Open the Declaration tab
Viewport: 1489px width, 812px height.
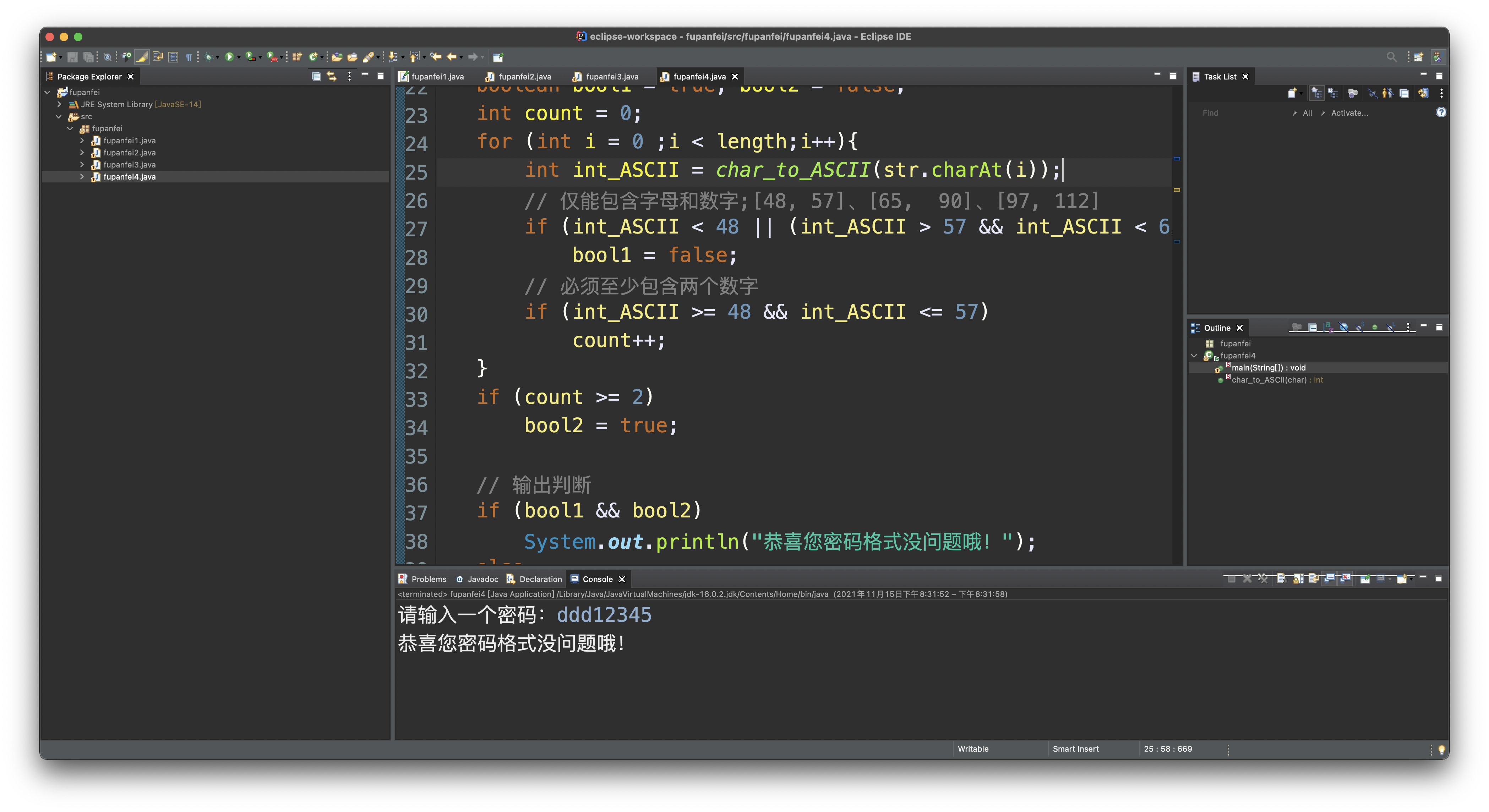[x=534, y=579]
